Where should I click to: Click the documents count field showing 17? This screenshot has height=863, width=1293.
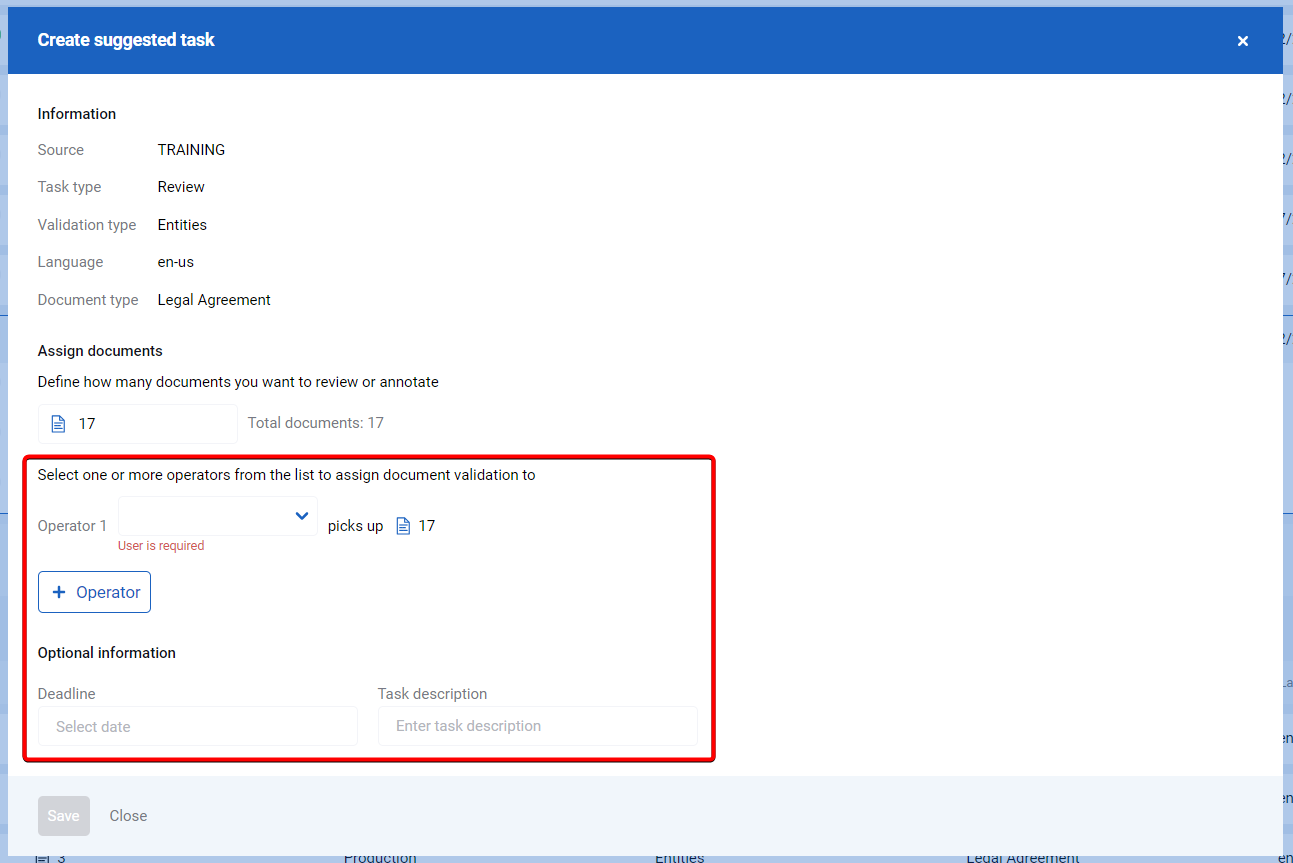click(138, 424)
